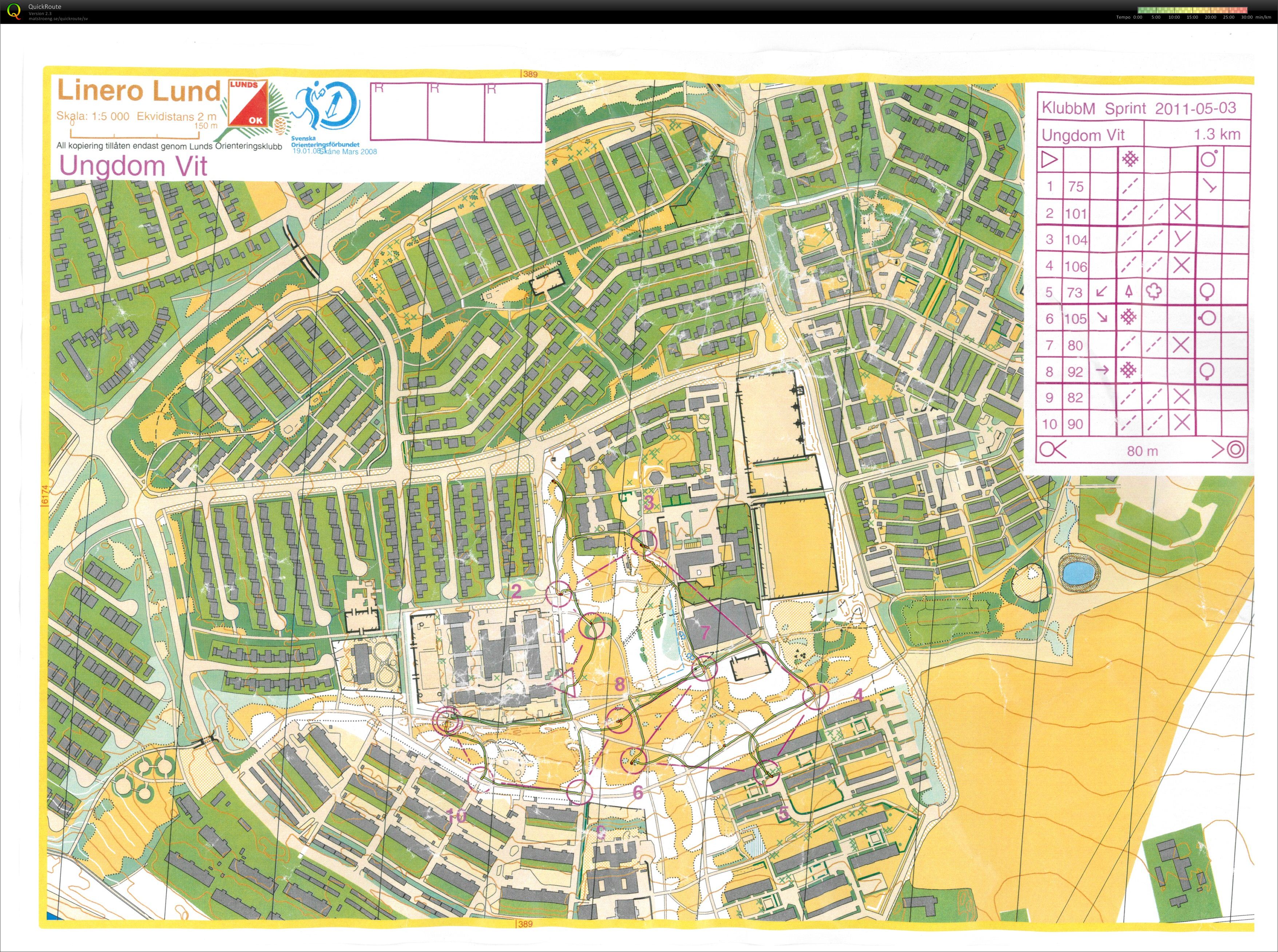Screen dimensions: 1278x952
Task: Click the QuickRoute title text
Action: click(44, 7)
